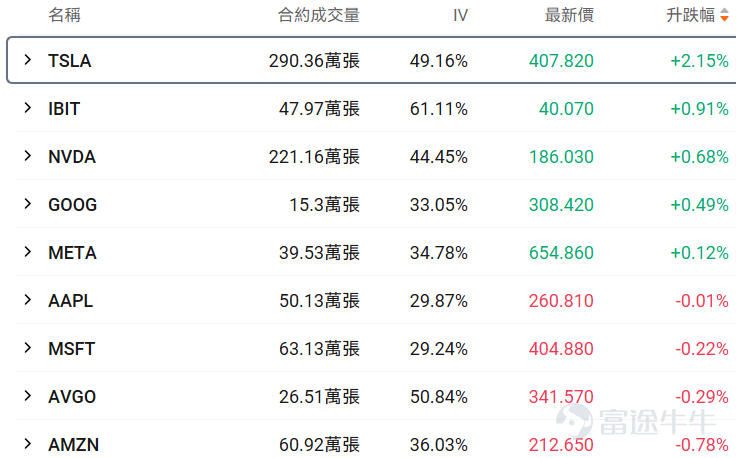Click GOOG change +0.49%
Viewport: 736px width, 458px height.
699,205
